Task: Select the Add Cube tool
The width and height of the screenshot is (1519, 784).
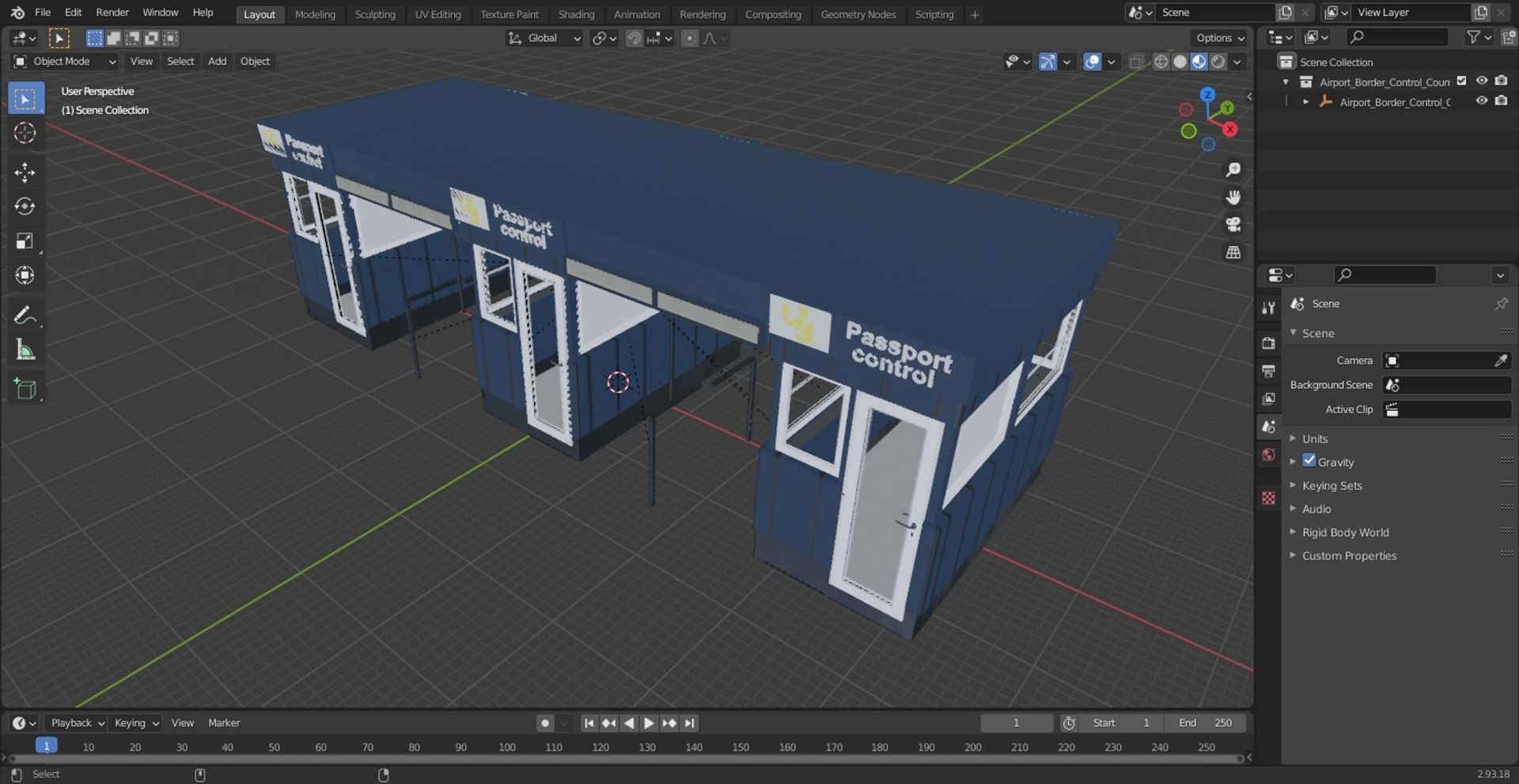Action: [25, 388]
